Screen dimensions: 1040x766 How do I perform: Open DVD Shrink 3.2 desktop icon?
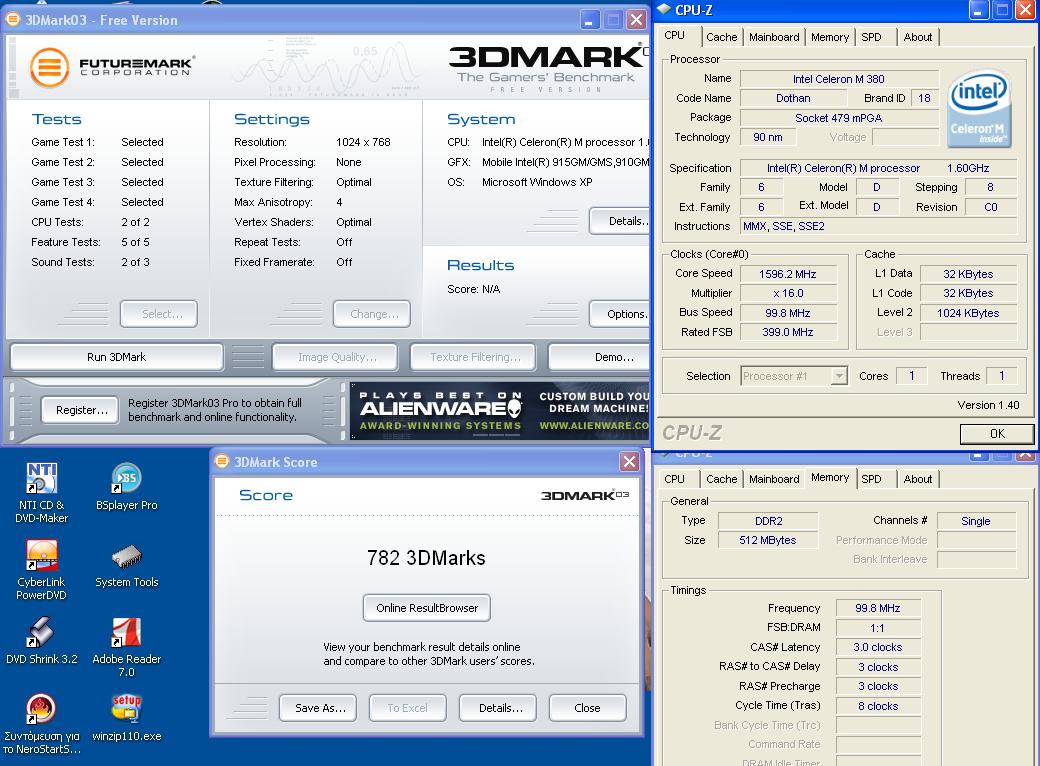coord(41,641)
